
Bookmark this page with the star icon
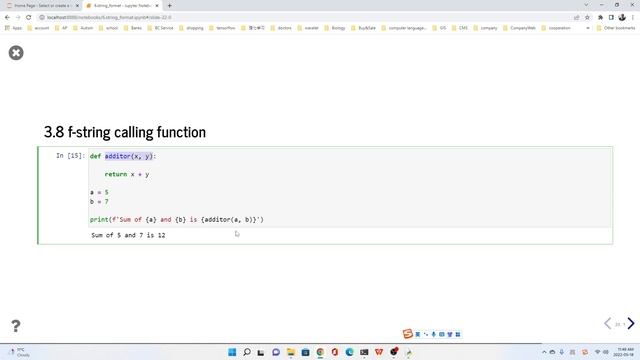[587, 18]
